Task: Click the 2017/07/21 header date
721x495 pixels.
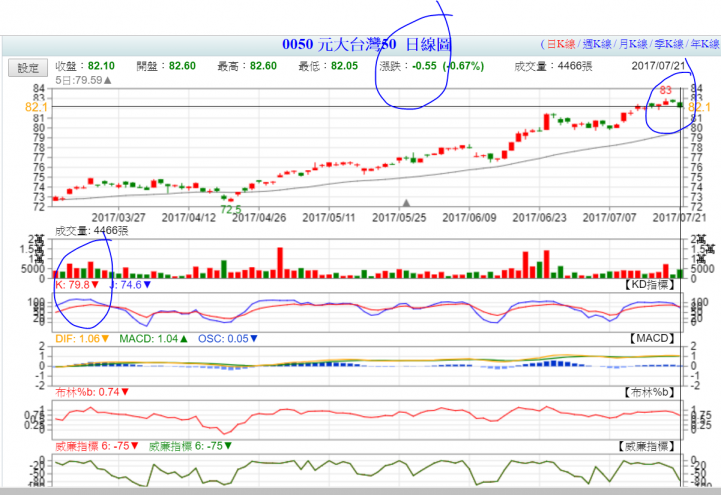Action: [x=658, y=66]
